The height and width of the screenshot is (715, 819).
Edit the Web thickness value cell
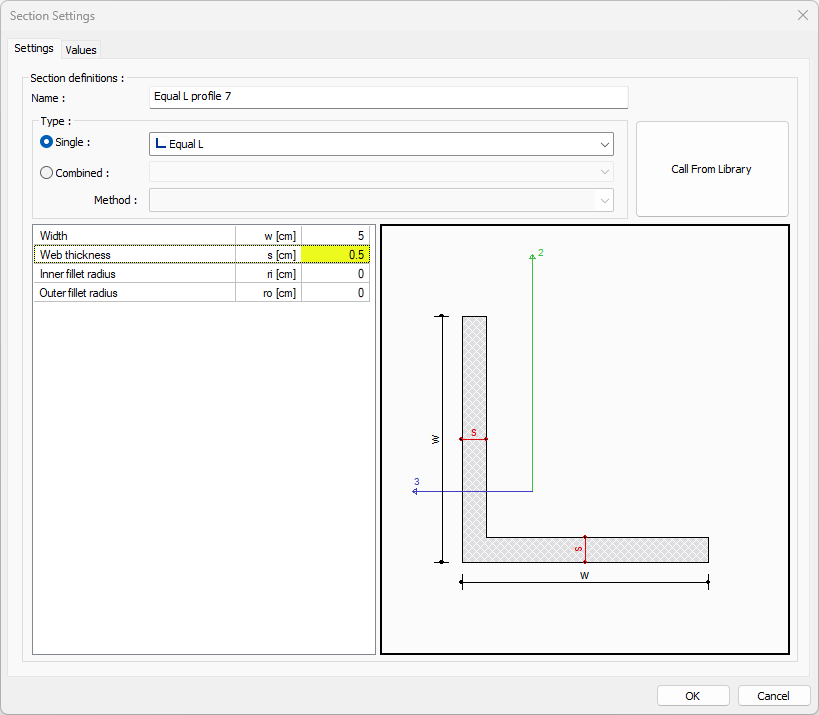(x=335, y=255)
